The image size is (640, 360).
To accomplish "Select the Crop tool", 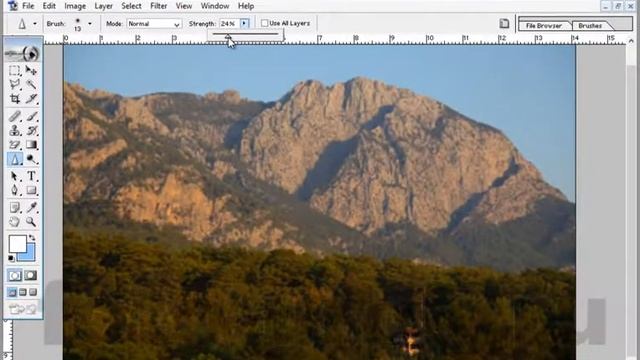I will [x=15, y=99].
